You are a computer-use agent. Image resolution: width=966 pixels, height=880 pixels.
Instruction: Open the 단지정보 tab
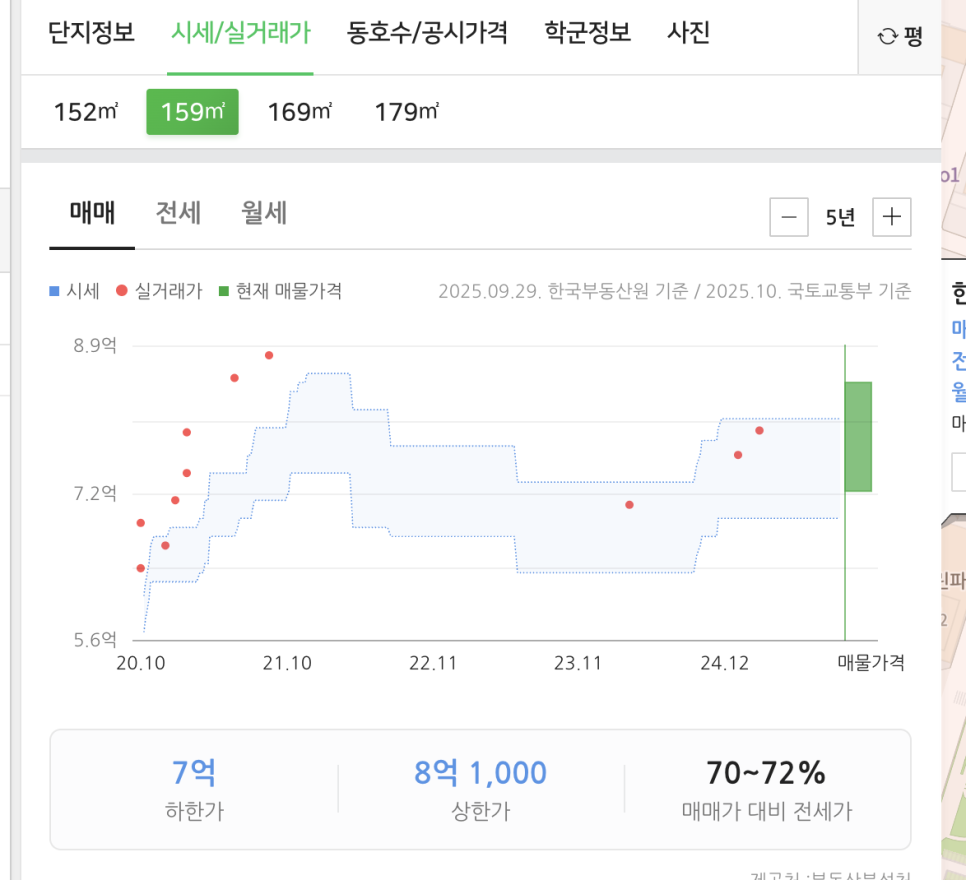click(91, 33)
